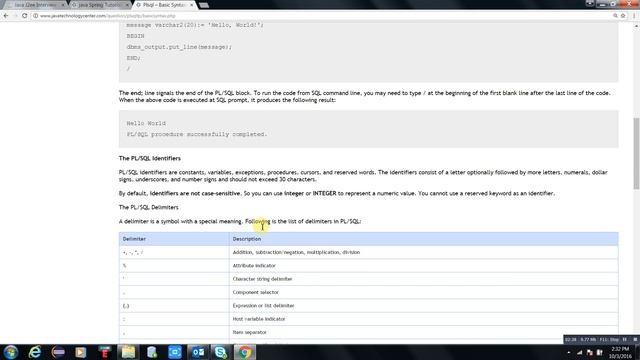Click 'Attribute indicator' table cell

tap(424, 265)
